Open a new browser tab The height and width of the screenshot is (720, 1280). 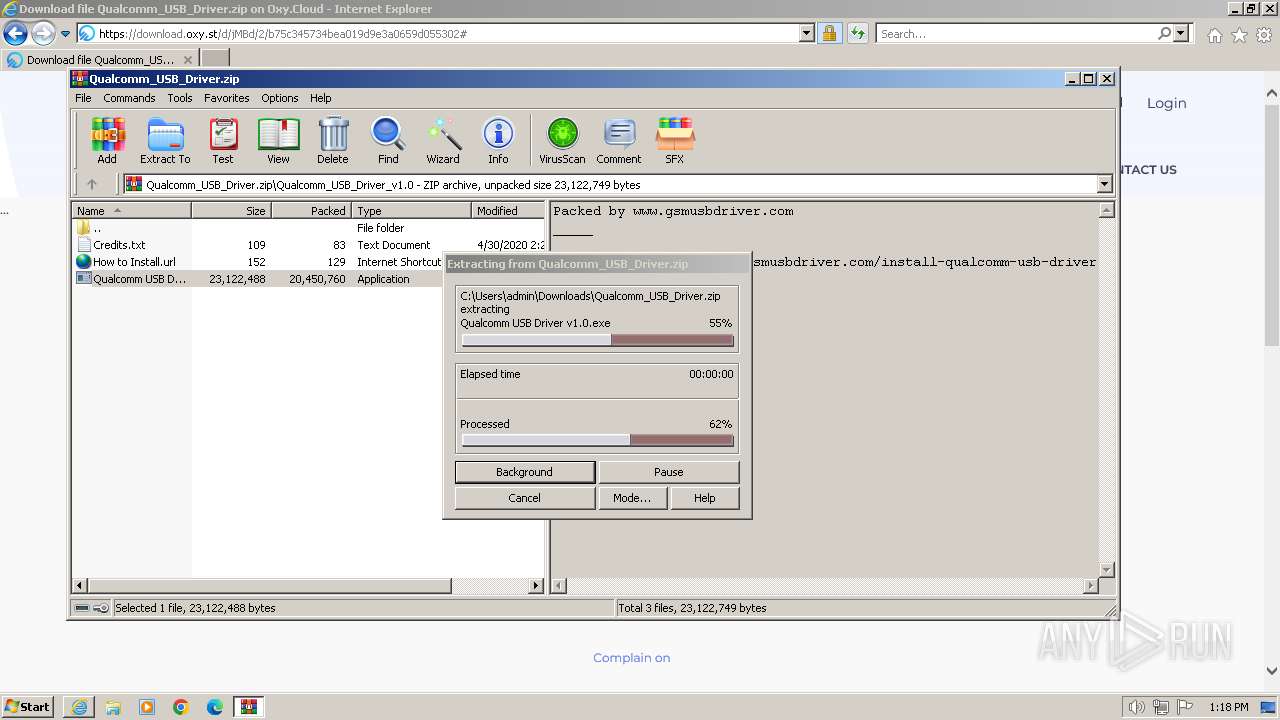pyautogui.click(x=215, y=59)
